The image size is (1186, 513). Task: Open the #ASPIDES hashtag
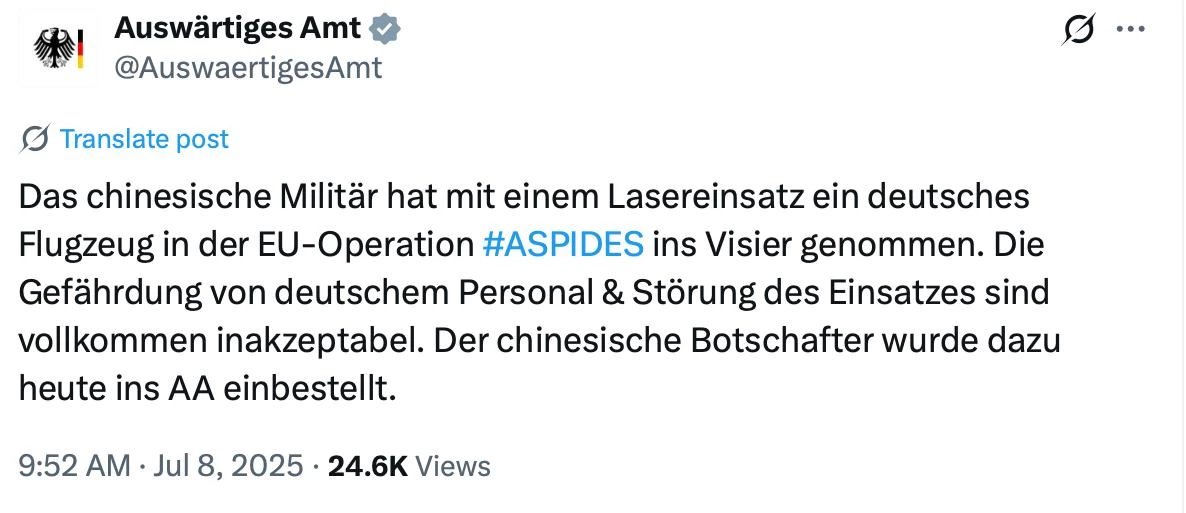tap(563, 244)
